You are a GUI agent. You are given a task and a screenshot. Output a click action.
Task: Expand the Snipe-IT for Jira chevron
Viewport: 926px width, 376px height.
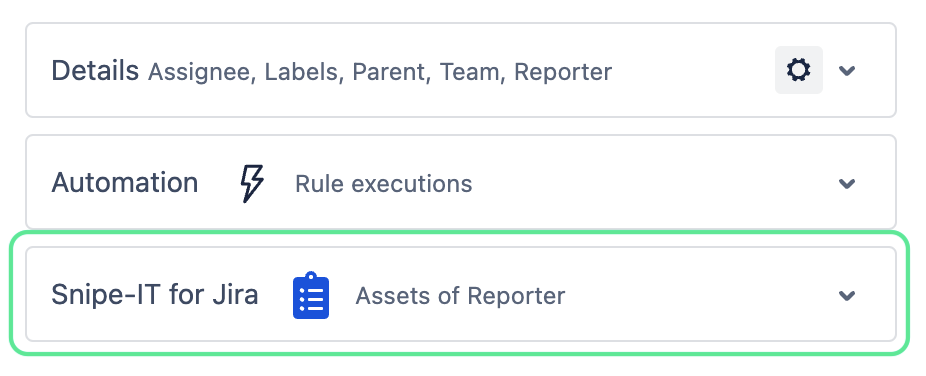point(847,295)
